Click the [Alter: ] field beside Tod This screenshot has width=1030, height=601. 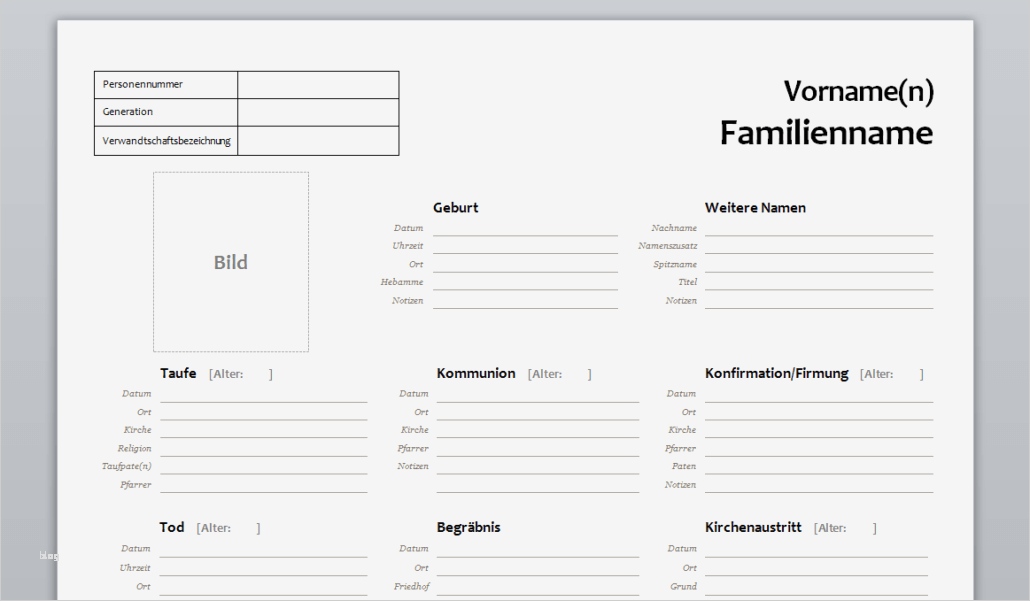click(x=228, y=528)
